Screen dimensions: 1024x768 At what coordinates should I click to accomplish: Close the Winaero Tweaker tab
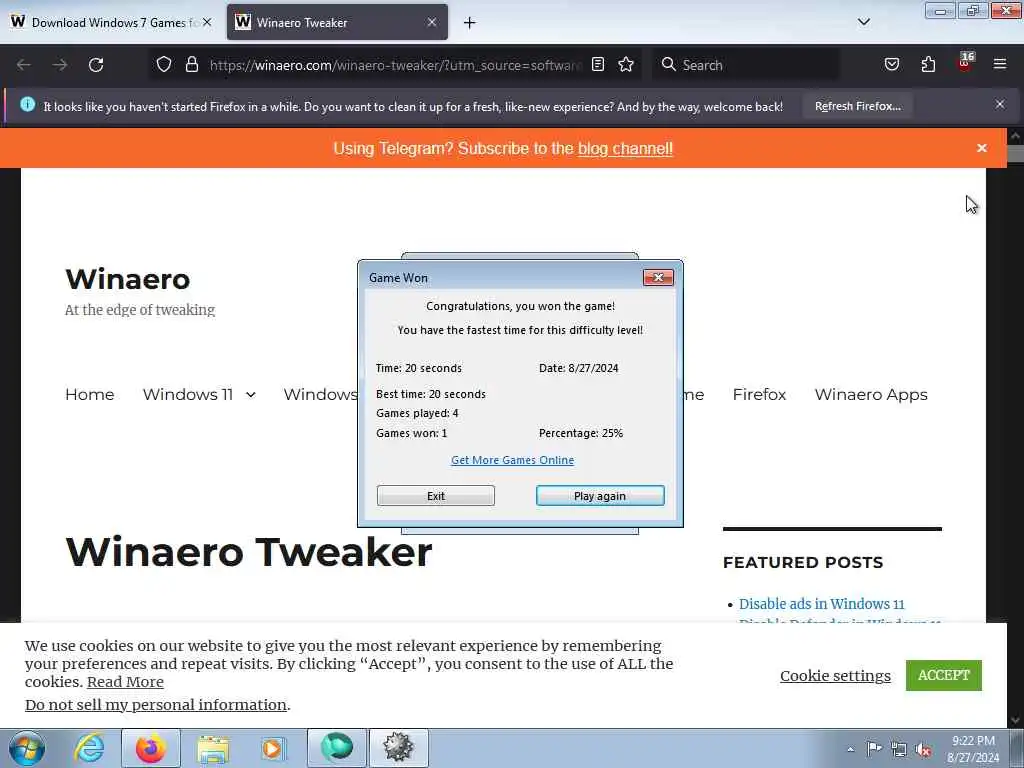(432, 22)
